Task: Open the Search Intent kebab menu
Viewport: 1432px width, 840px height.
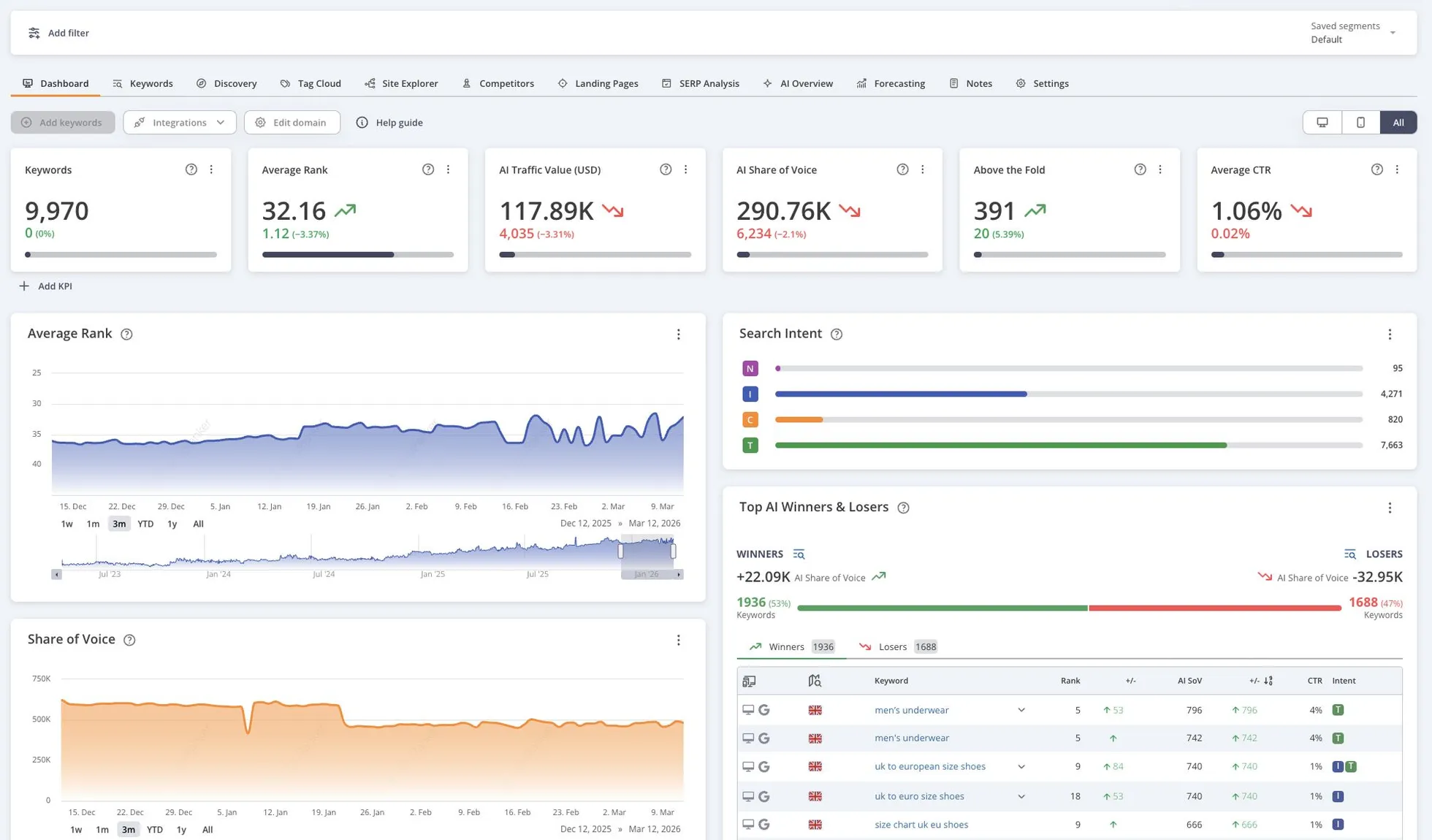Action: click(1390, 334)
